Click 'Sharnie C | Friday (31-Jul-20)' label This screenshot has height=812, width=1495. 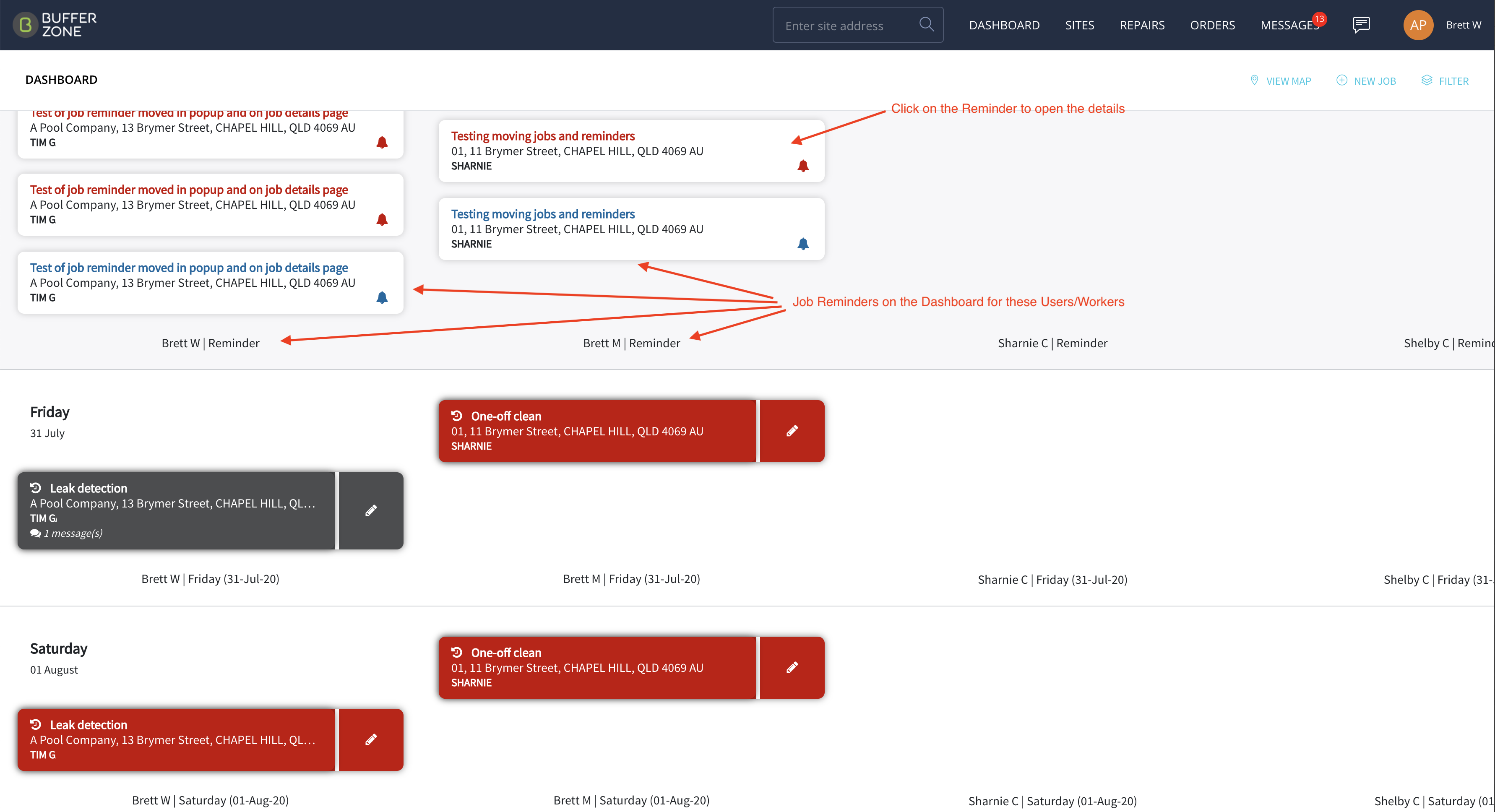point(1052,579)
